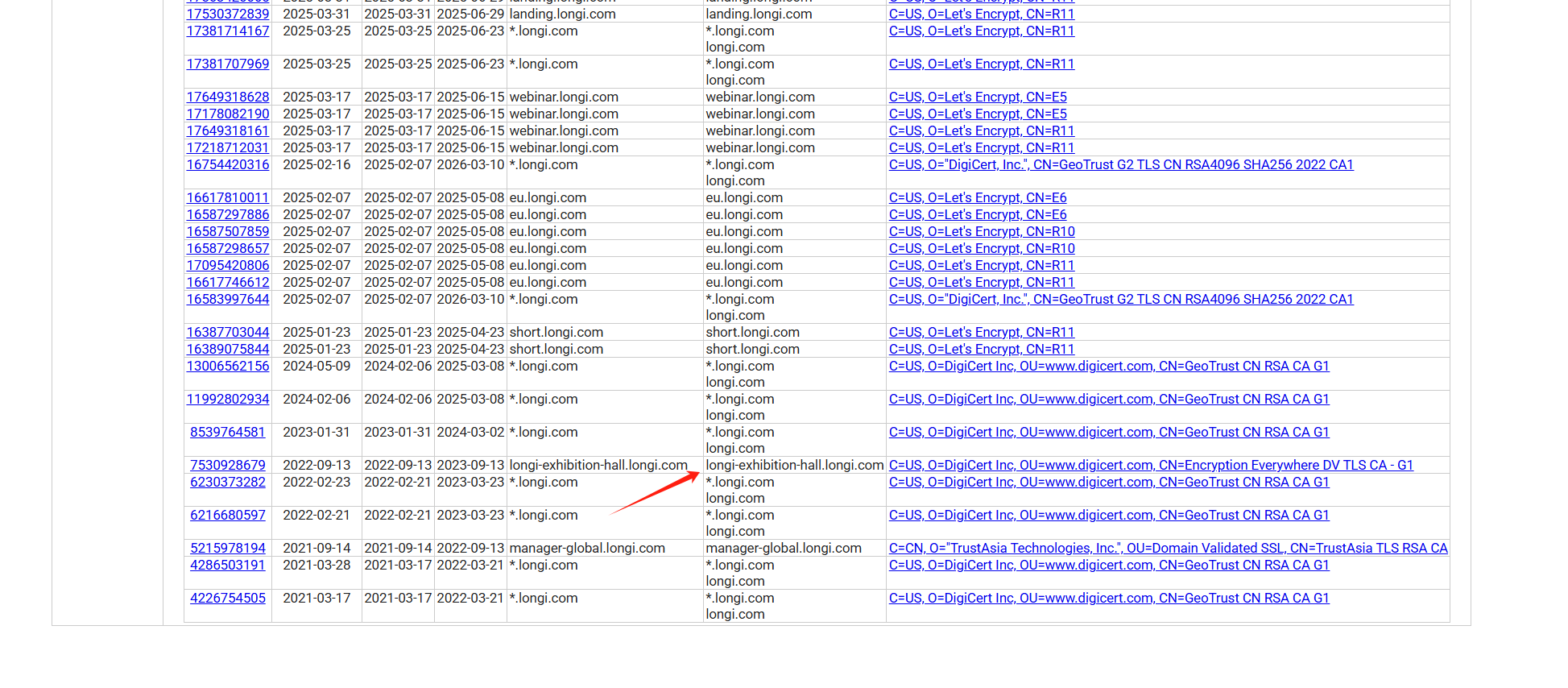Viewport: 1568px width, 688px height.
Task: Open certificate ID 11992802934
Action: coord(228,399)
